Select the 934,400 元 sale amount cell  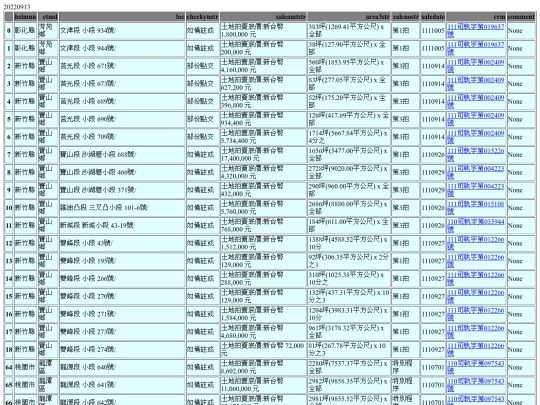[263, 119]
